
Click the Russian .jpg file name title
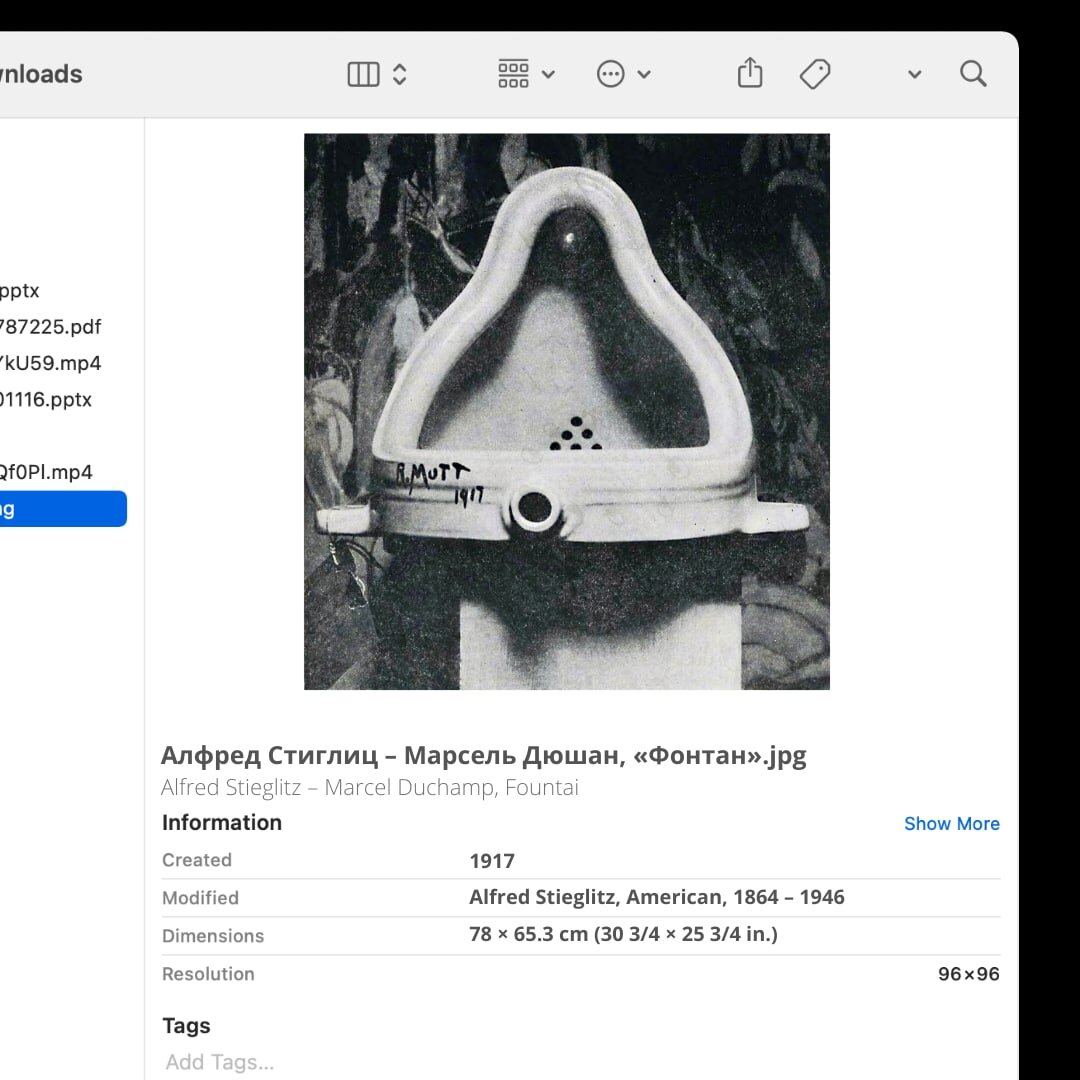pos(484,756)
